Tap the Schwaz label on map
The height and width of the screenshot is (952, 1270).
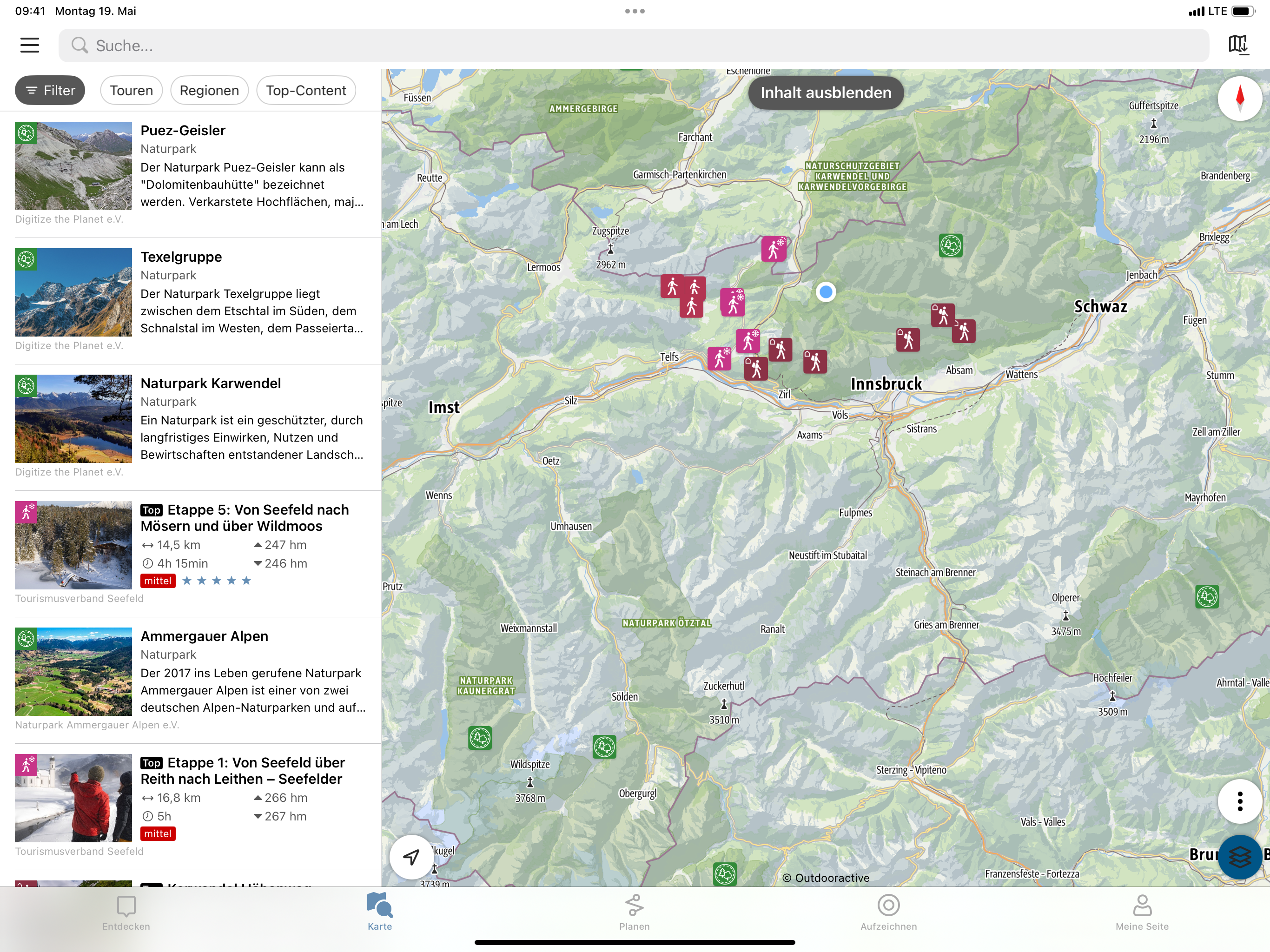coord(1101,307)
